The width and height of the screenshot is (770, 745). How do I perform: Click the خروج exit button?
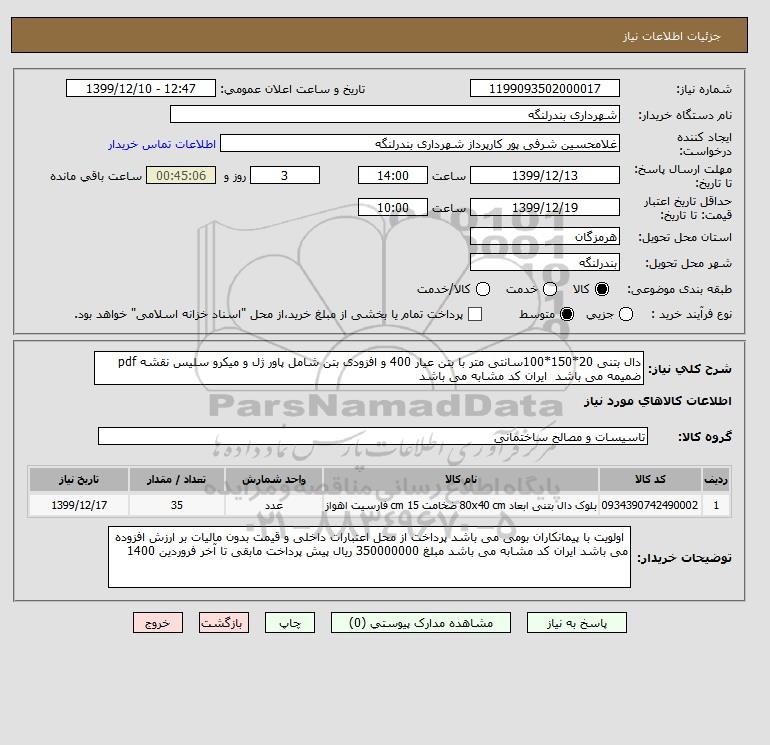(158, 623)
